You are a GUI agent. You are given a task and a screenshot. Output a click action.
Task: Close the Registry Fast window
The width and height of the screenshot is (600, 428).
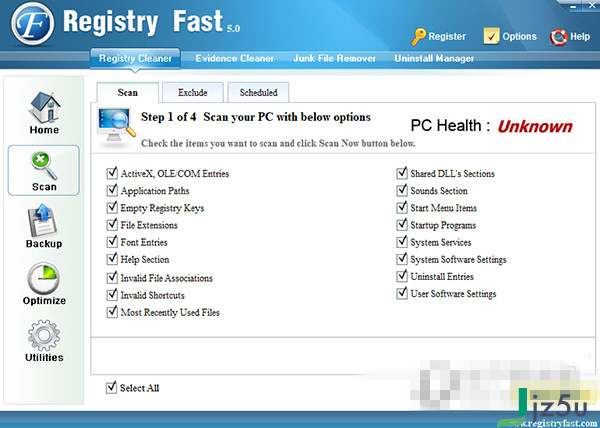592,5
